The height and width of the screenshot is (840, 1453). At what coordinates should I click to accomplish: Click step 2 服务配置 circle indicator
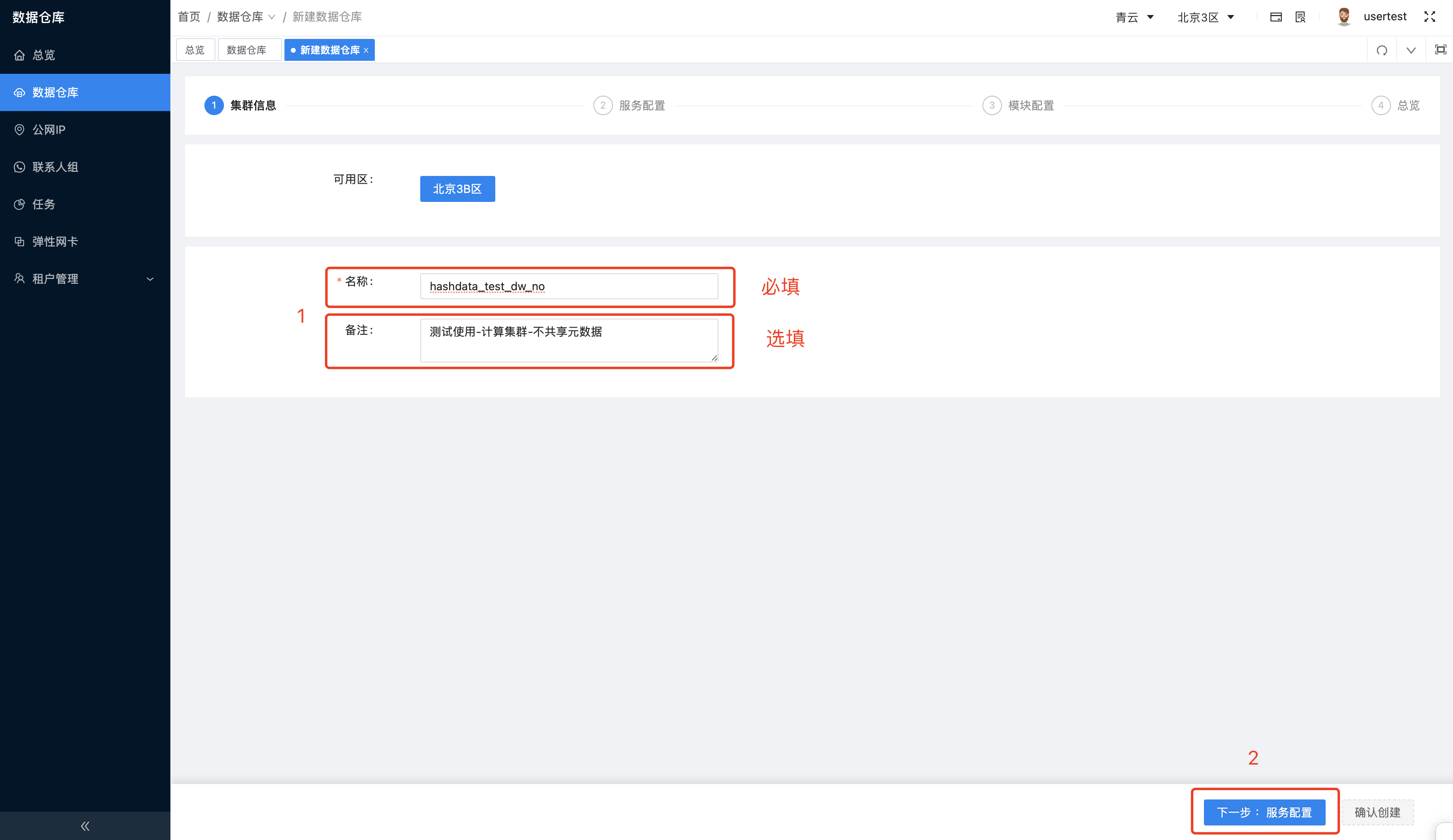[602, 105]
